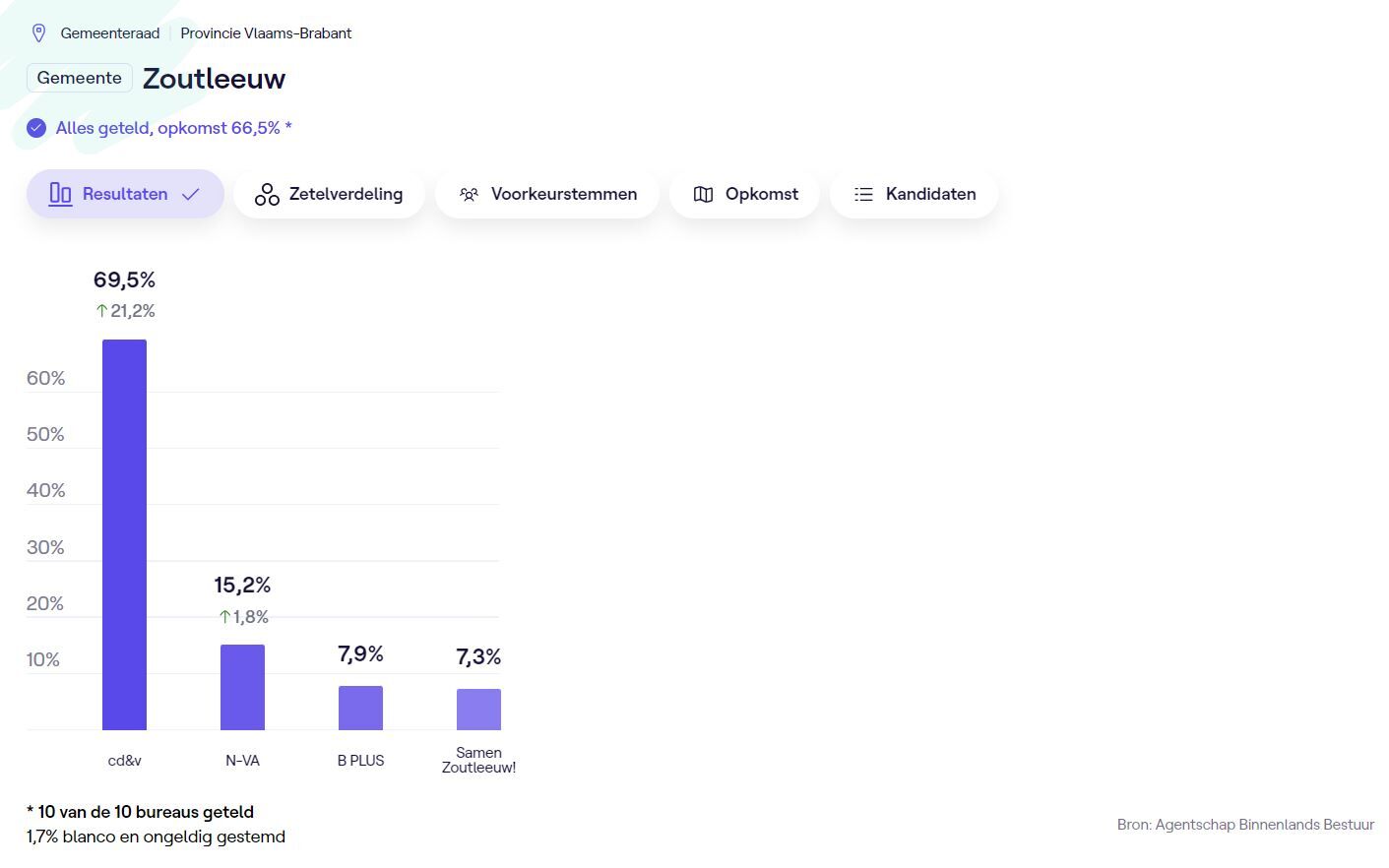Select the cd&v bar in chart
The image size is (1389, 868).
(124, 534)
